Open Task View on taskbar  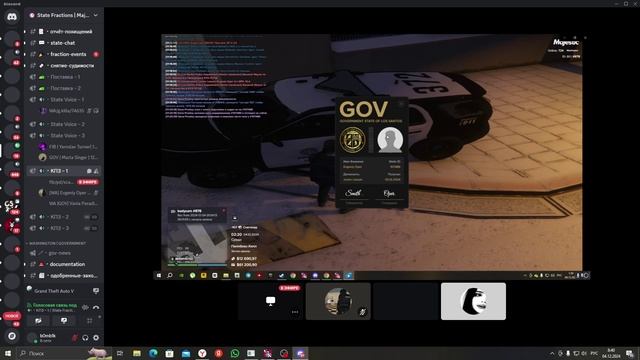click(120, 353)
